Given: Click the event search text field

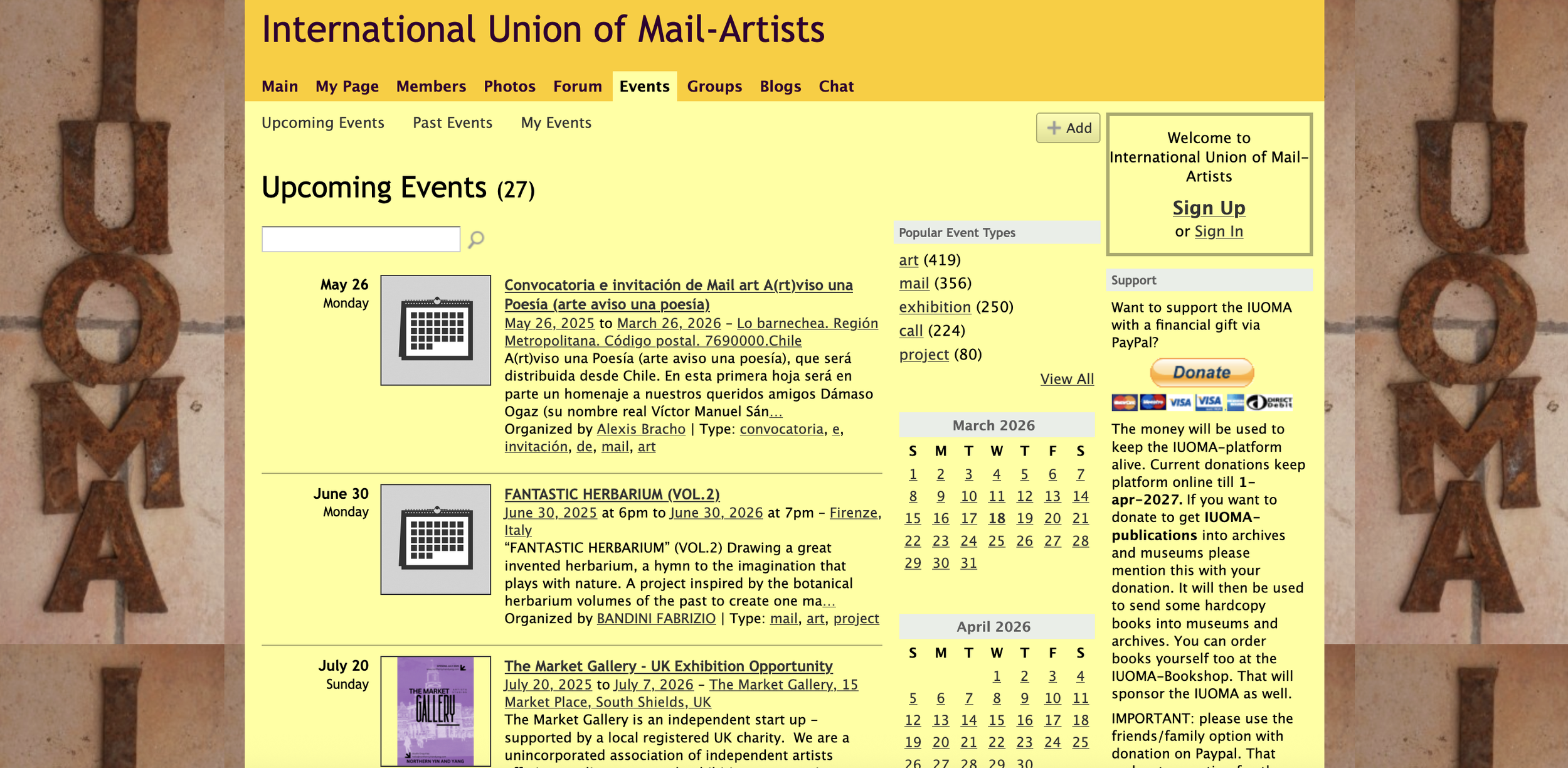Looking at the screenshot, I should tap(361, 239).
